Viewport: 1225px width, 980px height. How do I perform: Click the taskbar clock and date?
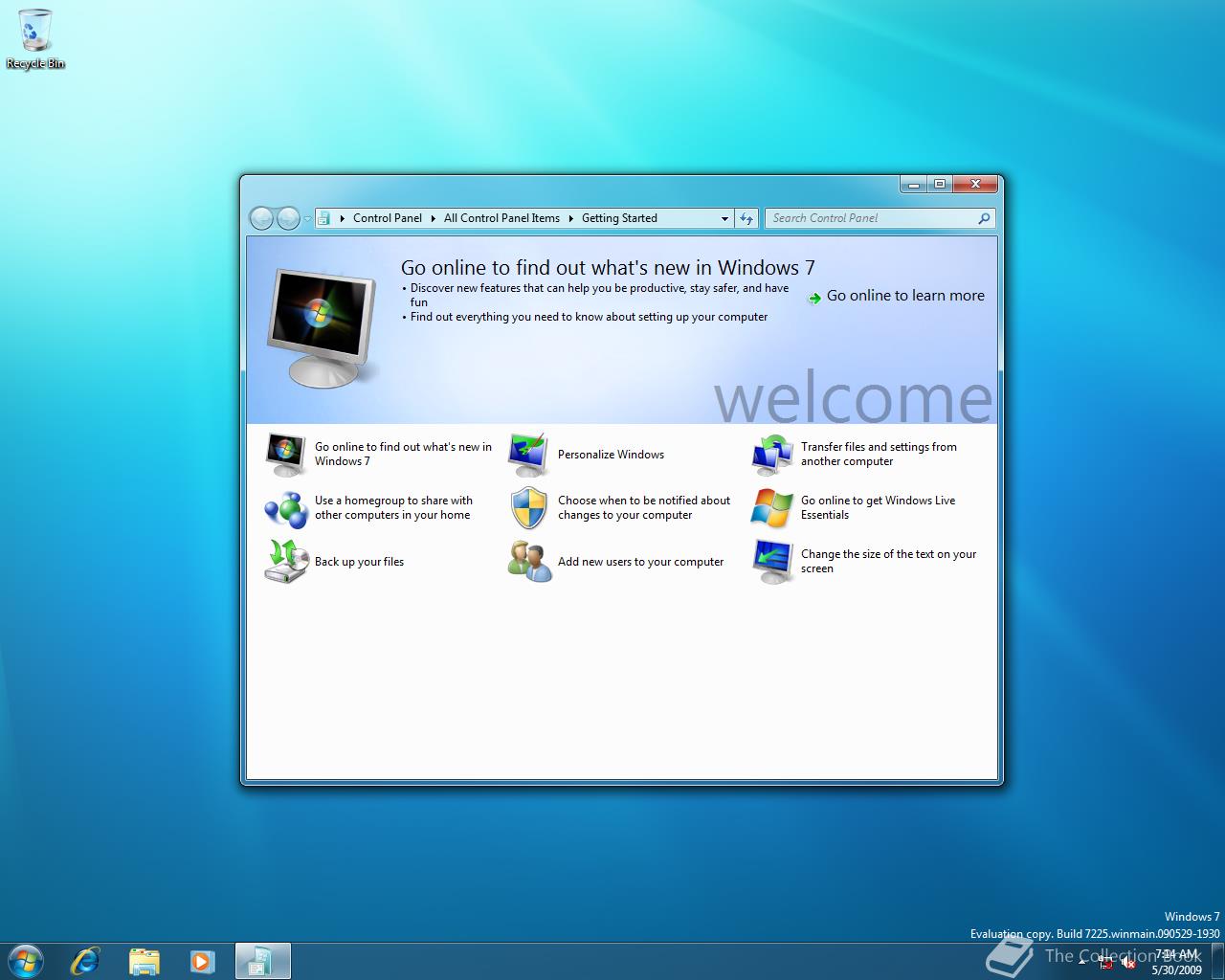(1176, 962)
